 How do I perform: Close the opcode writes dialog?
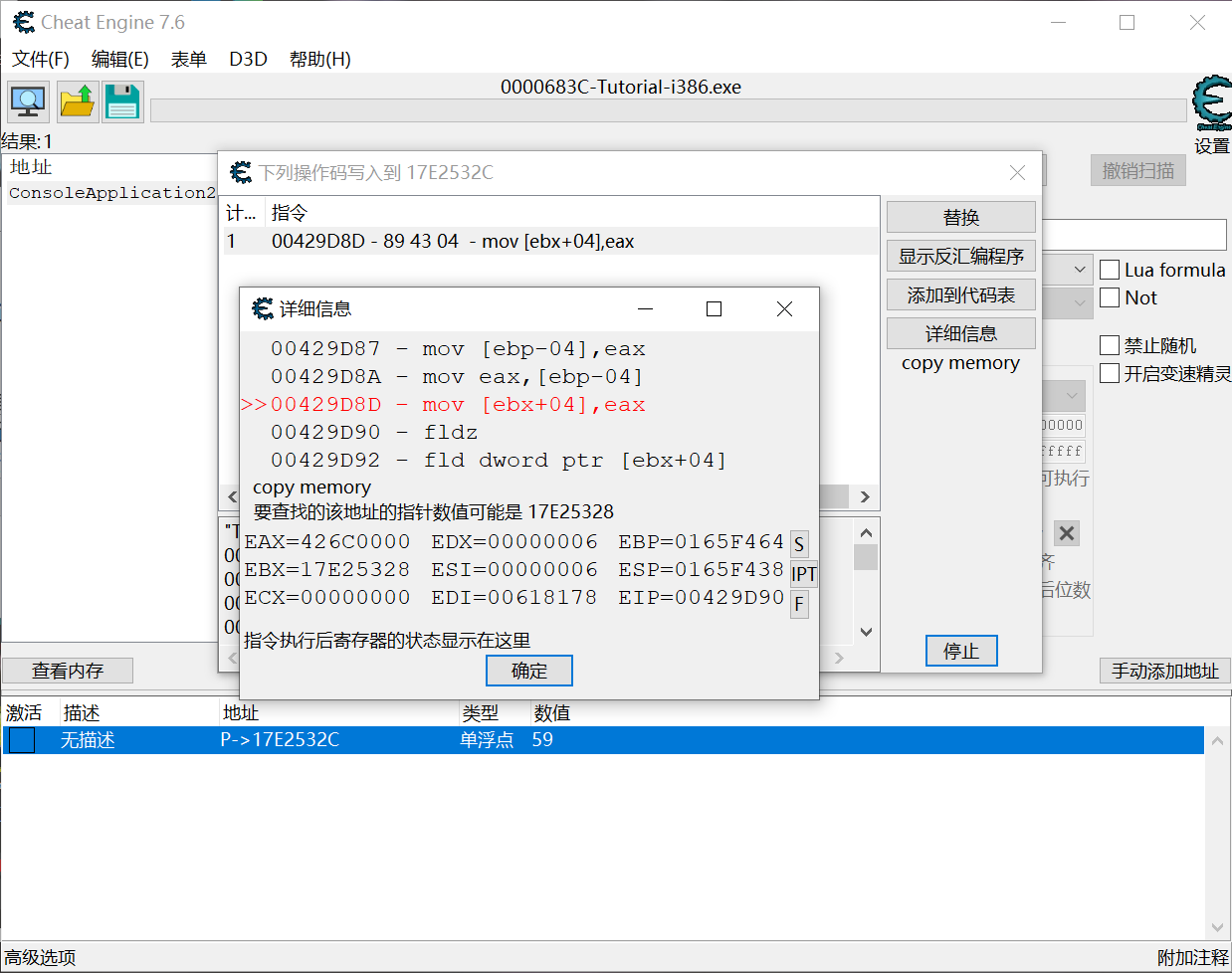click(x=1017, y=172)
